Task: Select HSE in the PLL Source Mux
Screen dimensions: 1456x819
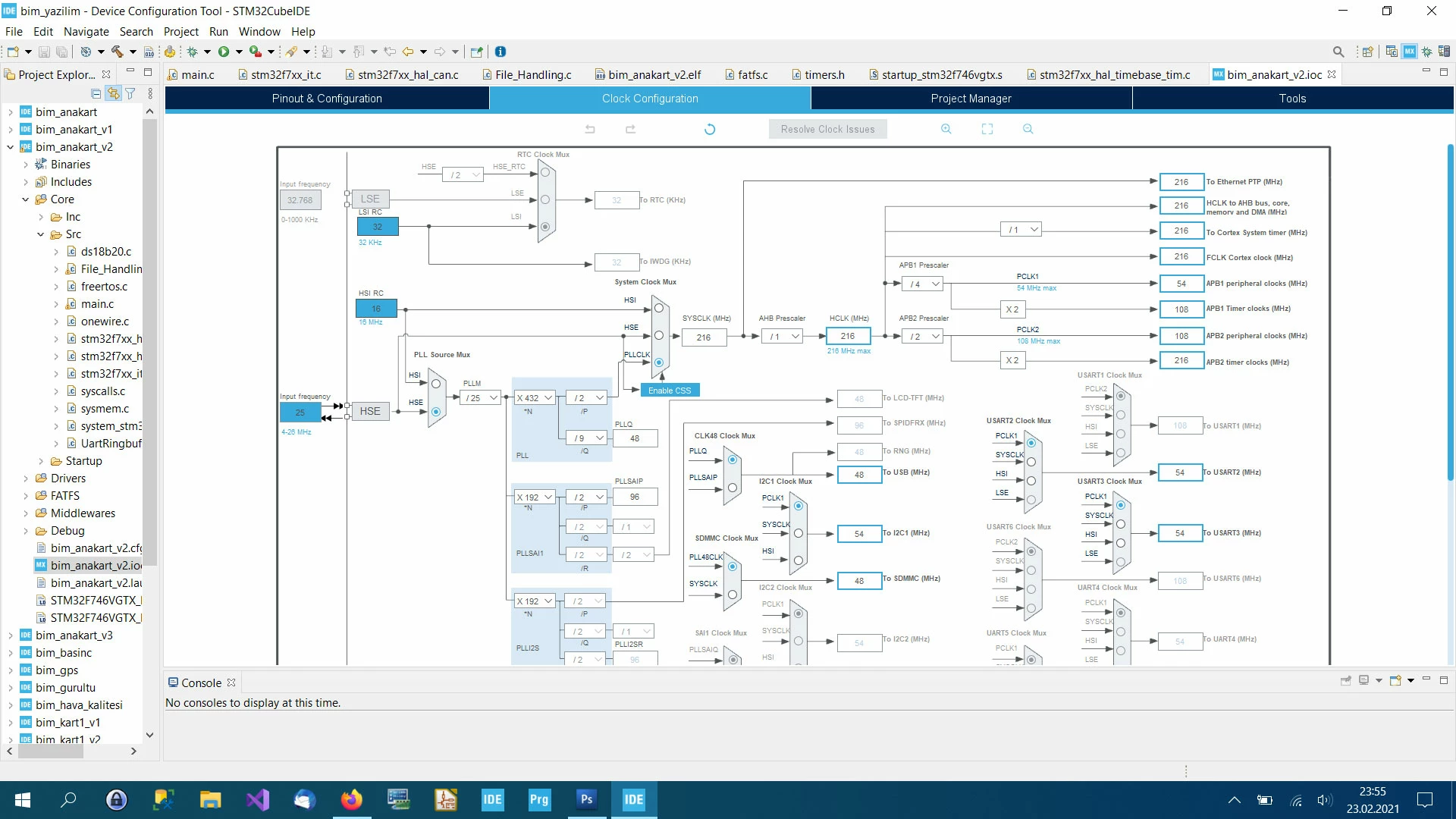Action: 436,412
